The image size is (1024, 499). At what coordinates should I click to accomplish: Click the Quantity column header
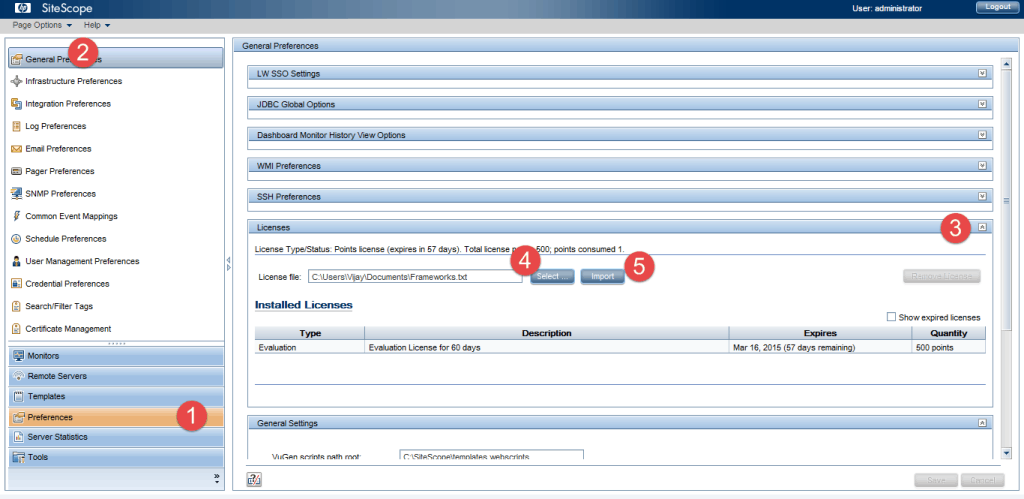tap(949, 333)
